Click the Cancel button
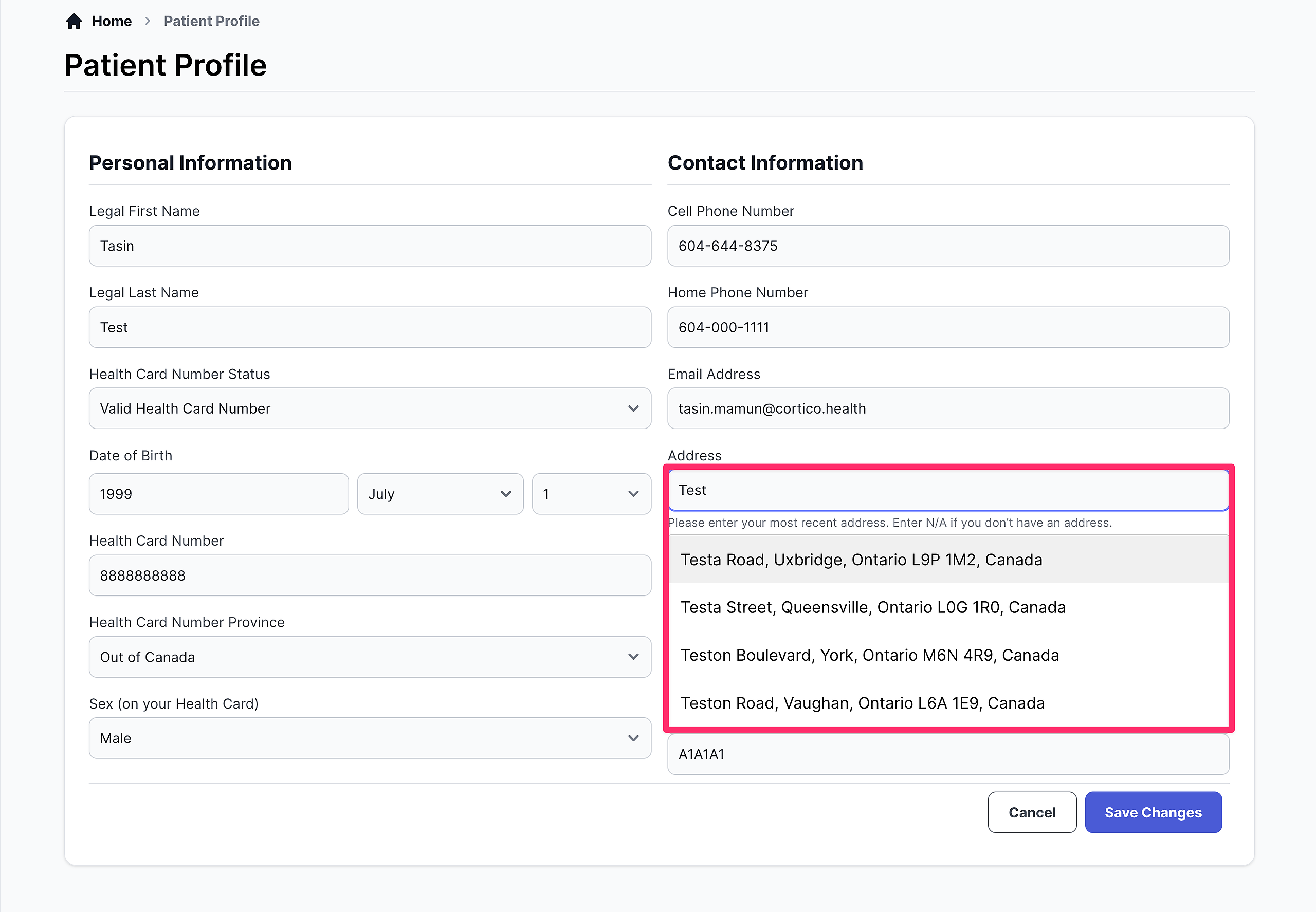The height and width of the screenshot is (912, 1316). click(x=1031, y=812)
